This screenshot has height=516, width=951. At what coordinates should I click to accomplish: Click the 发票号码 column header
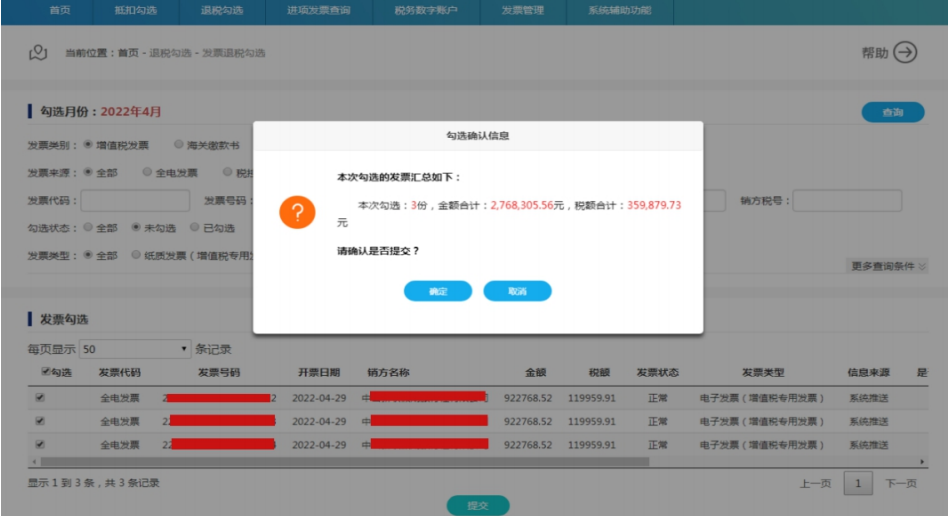point(219,372)
